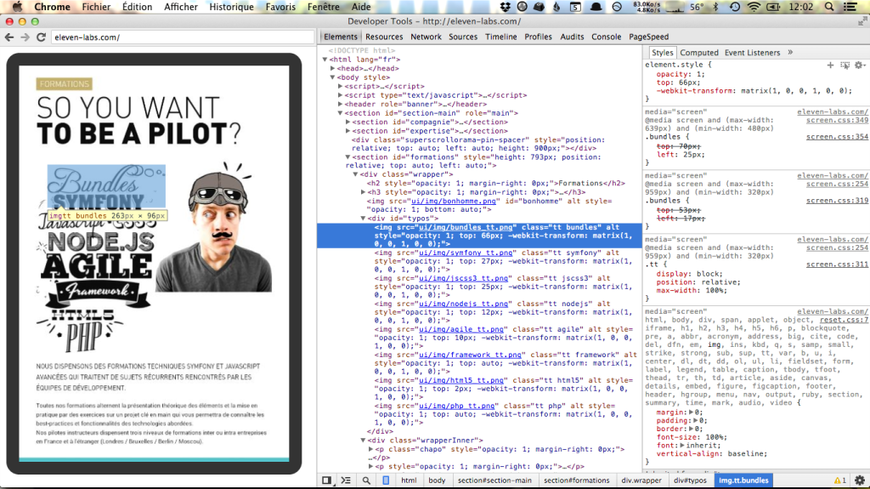870x489 pixels.
Task: Click the Wi-Fi status icon
Action: click(753, 7)
